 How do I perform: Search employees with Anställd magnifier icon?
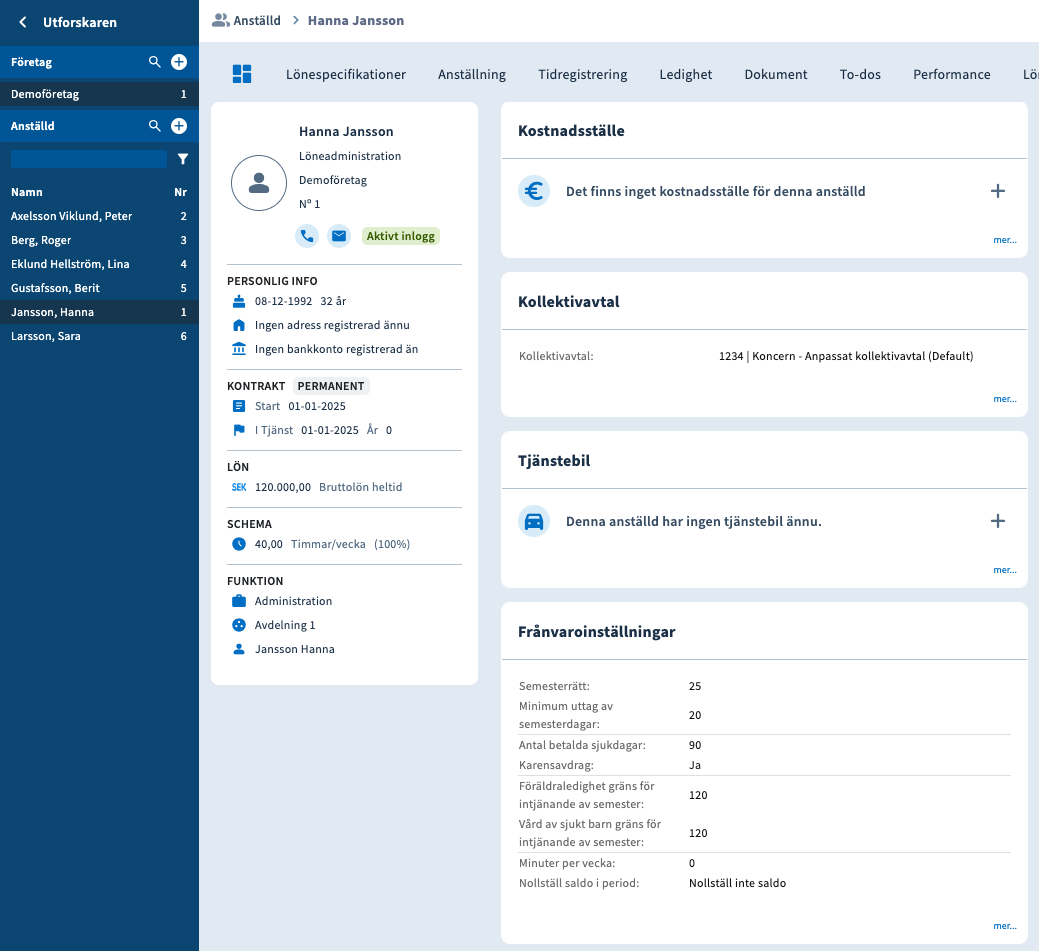(x=155, y=126)
